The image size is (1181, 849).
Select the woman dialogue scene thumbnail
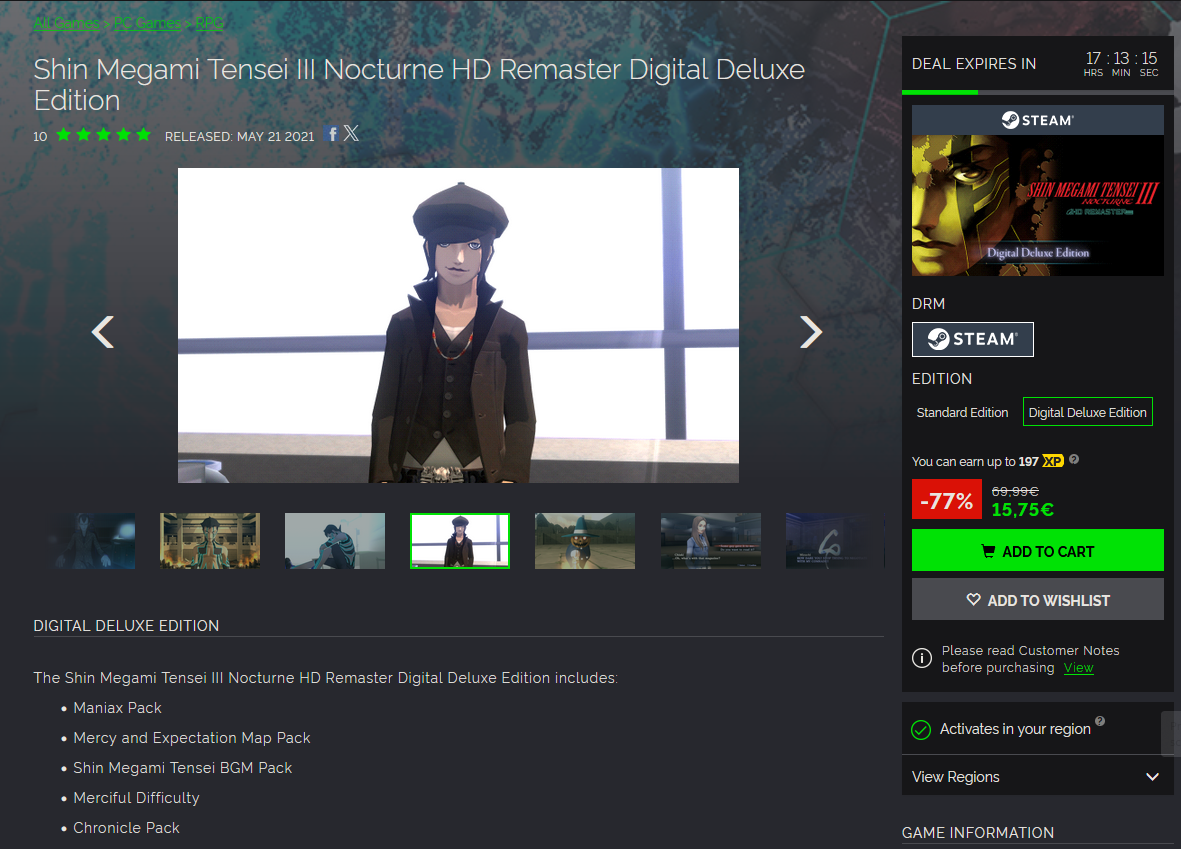pos(710,541)
